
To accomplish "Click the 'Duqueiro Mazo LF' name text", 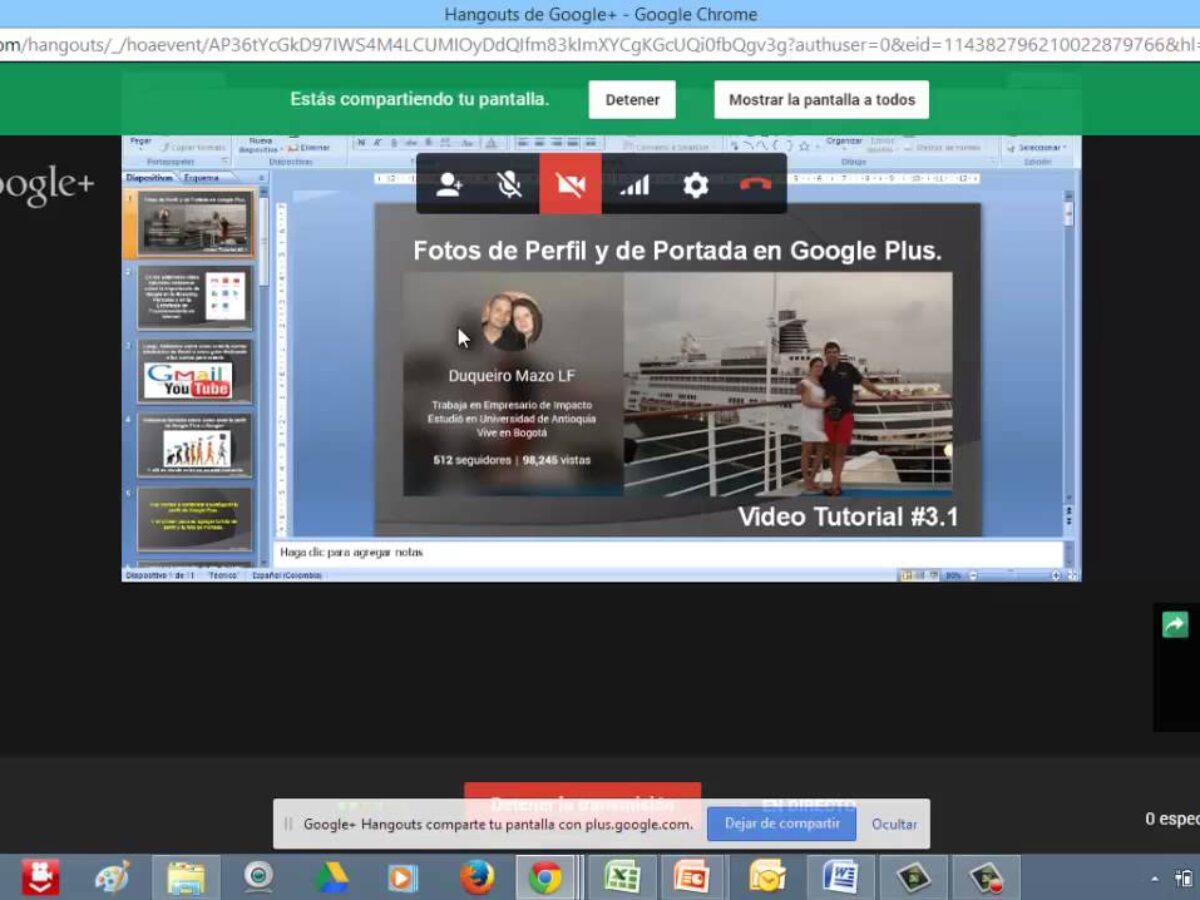I will (512, 376).
